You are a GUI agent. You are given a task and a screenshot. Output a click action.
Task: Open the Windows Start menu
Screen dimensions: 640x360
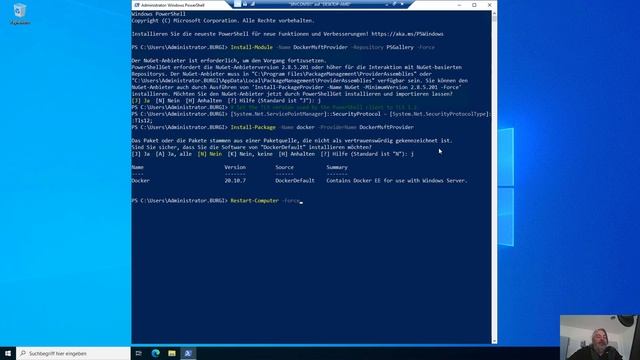point(8,353)
